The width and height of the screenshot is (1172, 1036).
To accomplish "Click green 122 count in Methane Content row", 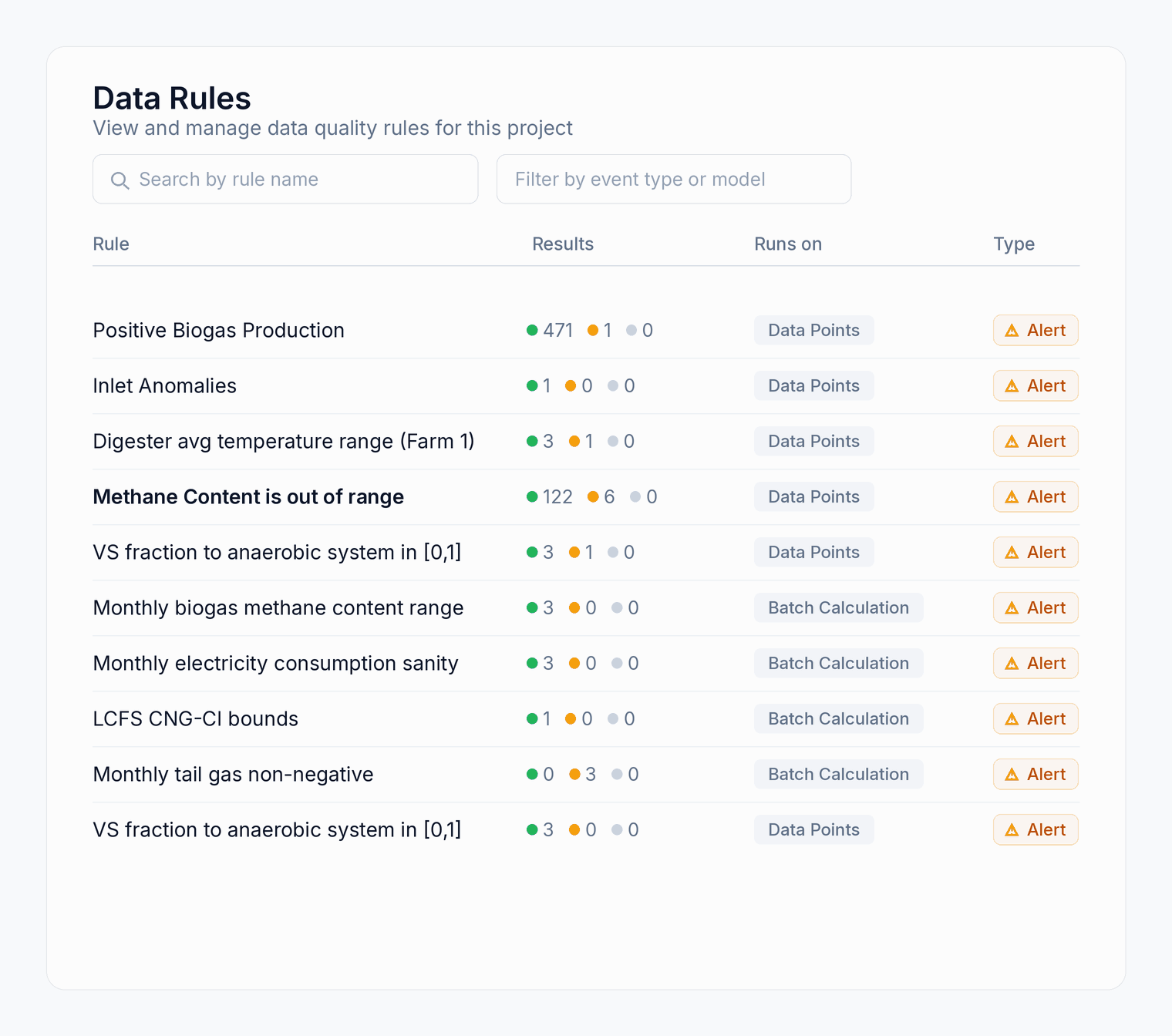I will pyautogui.click(x=550, y=496).
